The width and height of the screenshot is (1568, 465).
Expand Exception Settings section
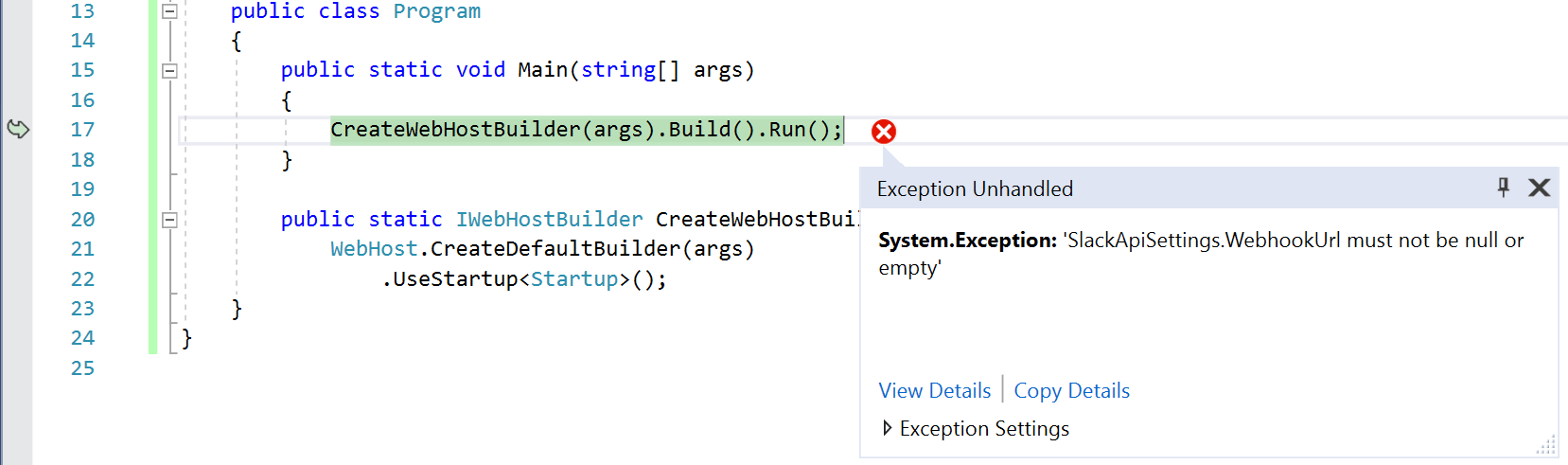pos(975,428)
